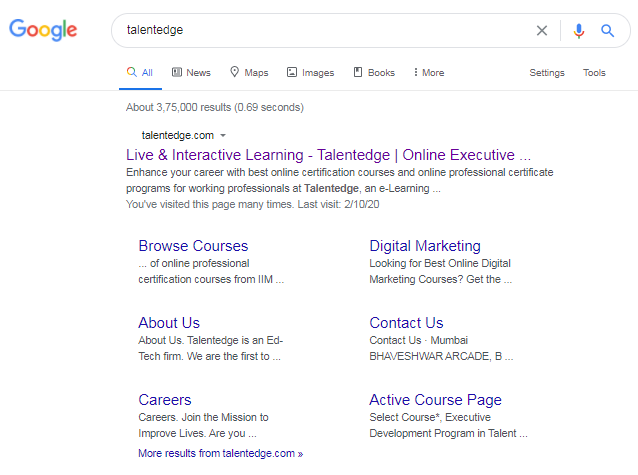The image size is (638, 475).
Task: Select the Books search tab
Action: (374, 73)
